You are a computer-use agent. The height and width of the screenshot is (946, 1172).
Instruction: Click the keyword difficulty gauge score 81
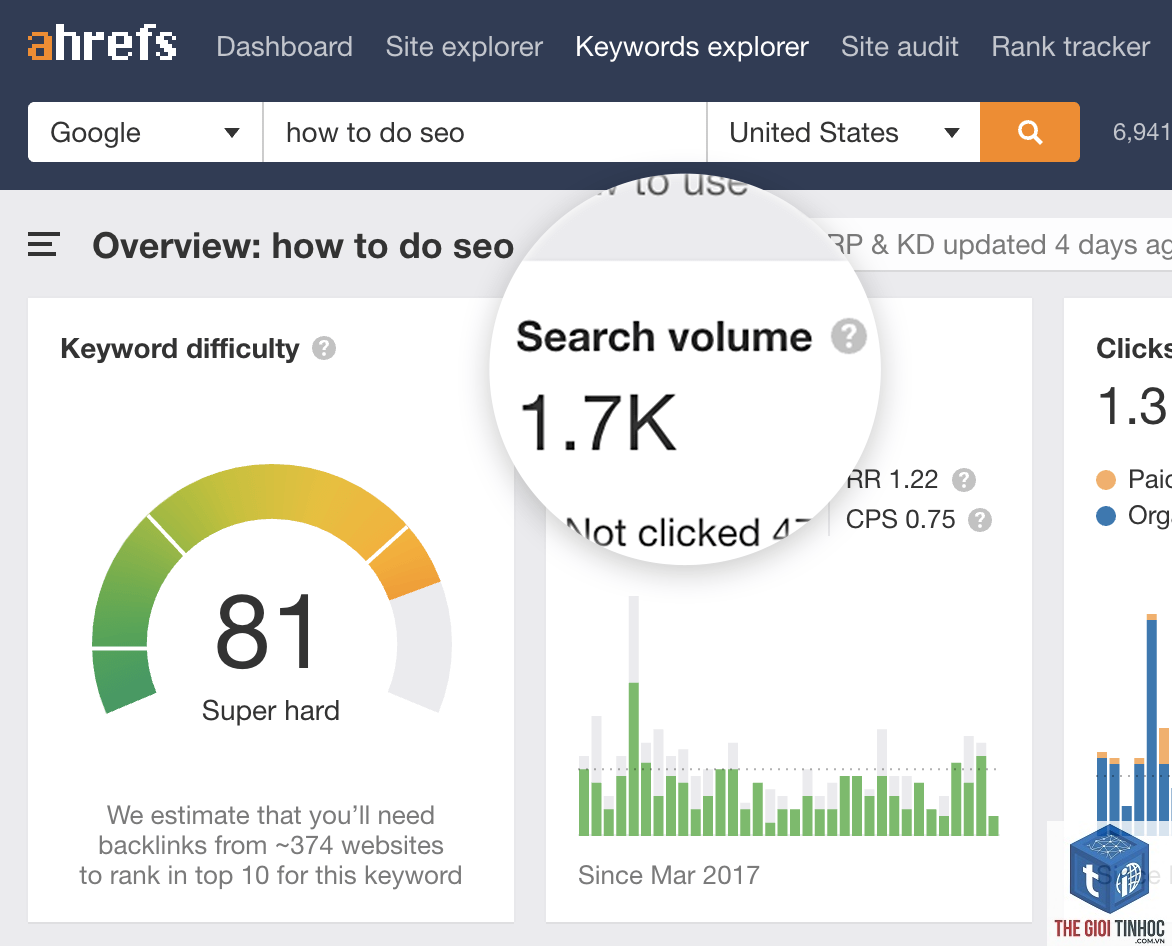pos(266,632)
